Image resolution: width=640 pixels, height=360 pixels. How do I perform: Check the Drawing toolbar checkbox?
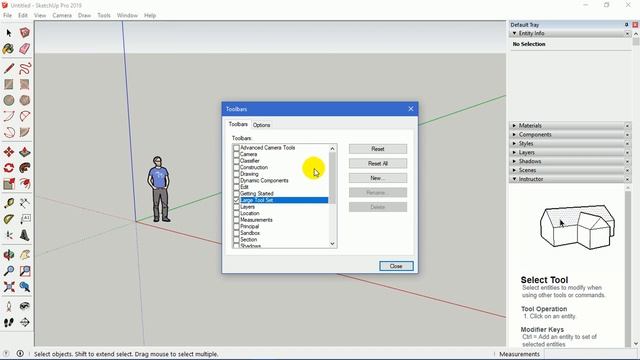tap(236, 174)
